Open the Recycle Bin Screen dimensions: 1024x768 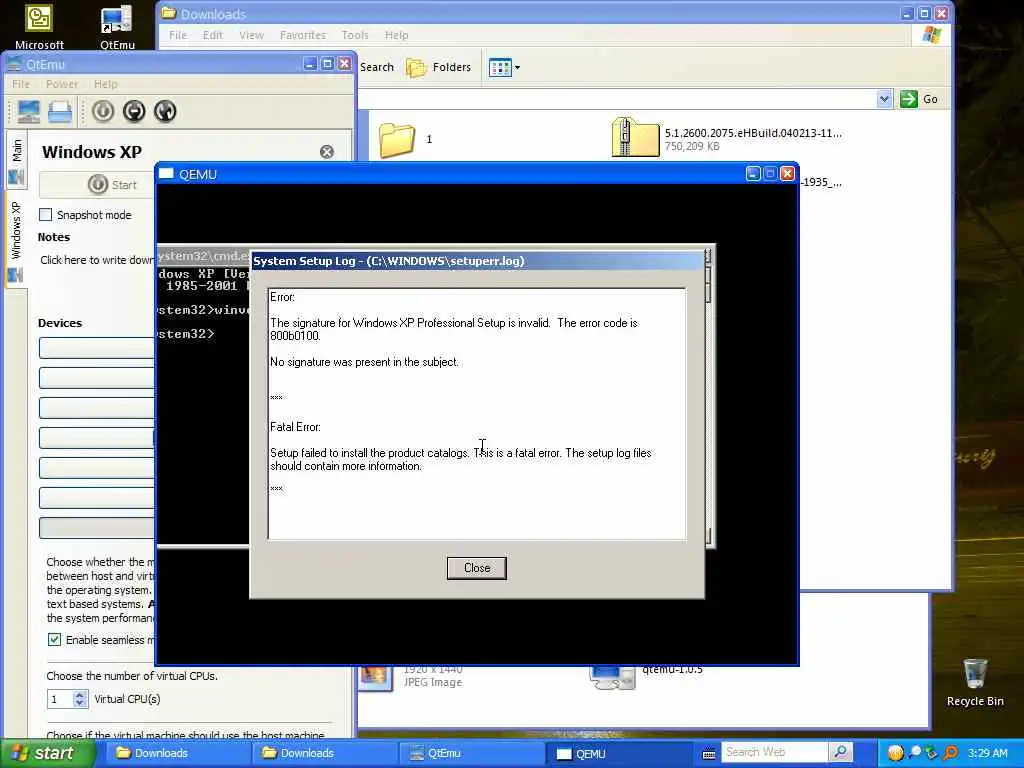[975, 682]
